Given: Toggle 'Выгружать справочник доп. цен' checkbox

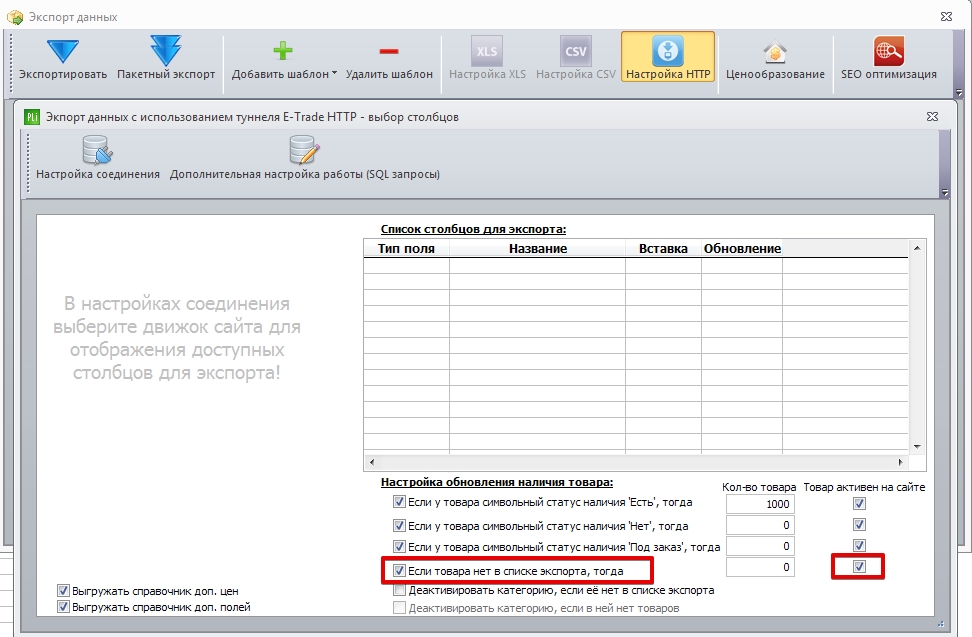Looking at the screenshot, I should pyautogui.click(x=63, y=591).
